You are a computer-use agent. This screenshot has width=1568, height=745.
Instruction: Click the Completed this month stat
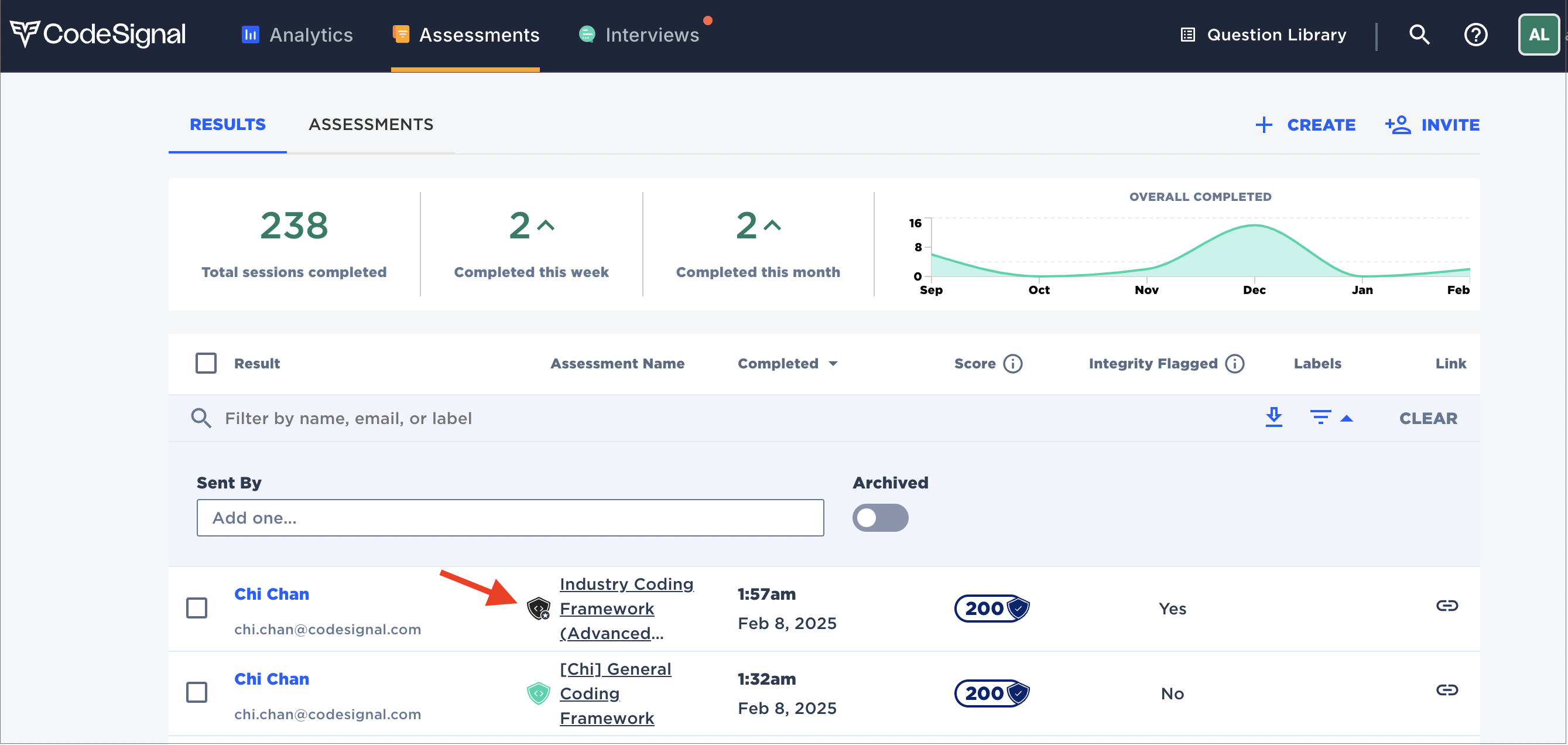coord(758,244)
